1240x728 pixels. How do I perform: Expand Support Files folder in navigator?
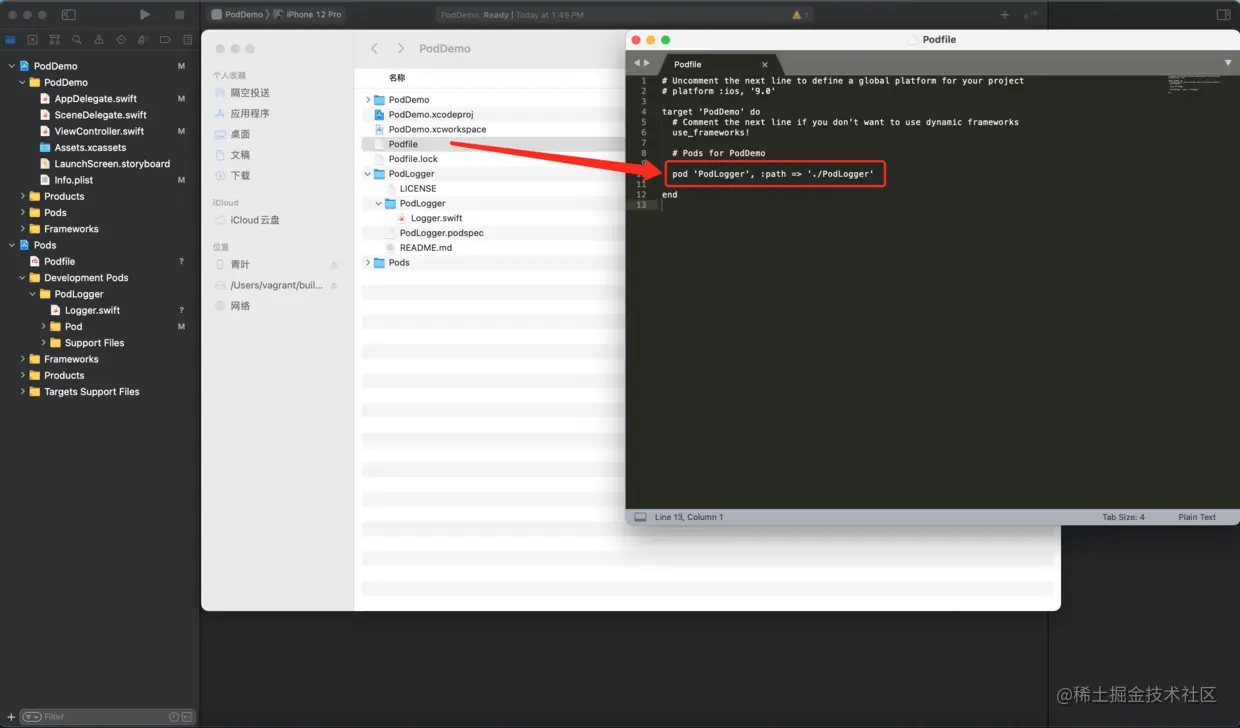(x=44, y=343)
